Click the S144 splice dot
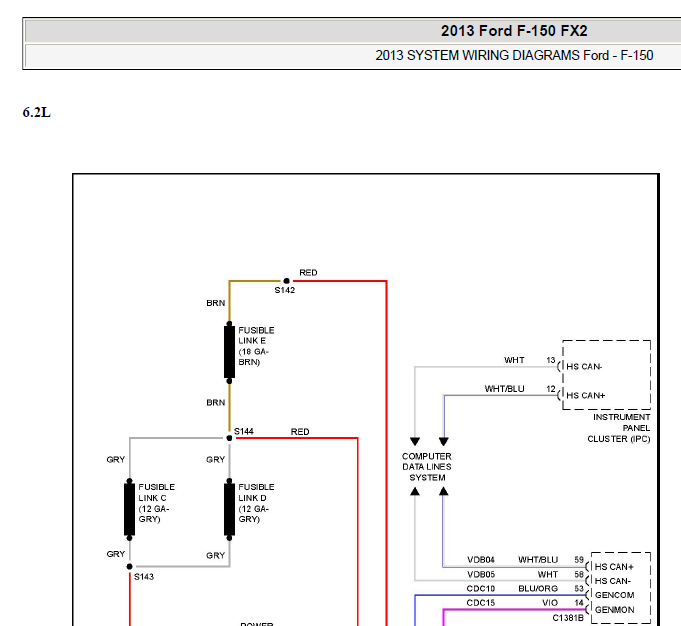The height and width of the screenshot is (626, 681). pyautogui.click(x=229, y=438)
